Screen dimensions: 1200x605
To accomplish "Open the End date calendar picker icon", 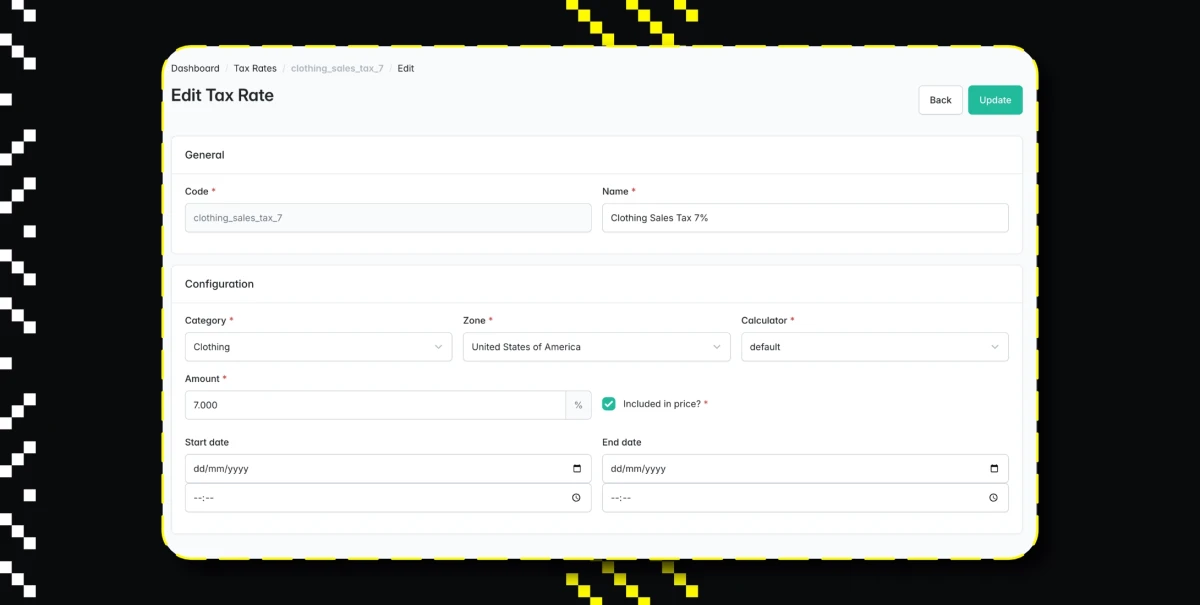I will pos(994,469).
